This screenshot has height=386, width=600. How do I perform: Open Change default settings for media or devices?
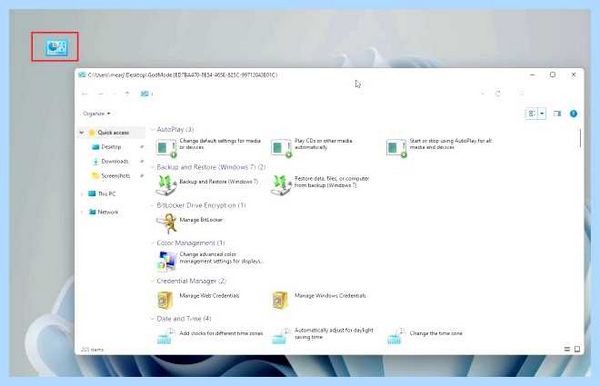[x=209, y=147]
